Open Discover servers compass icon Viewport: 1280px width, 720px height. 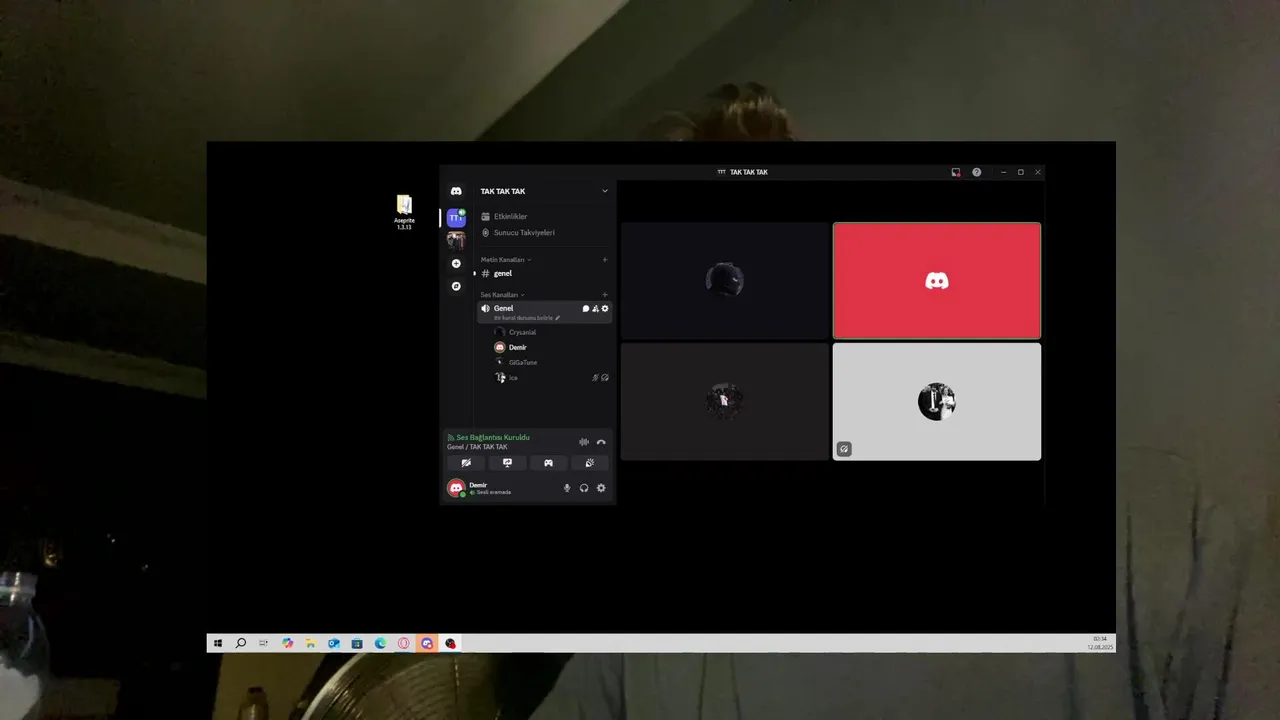tap(456, 286)
